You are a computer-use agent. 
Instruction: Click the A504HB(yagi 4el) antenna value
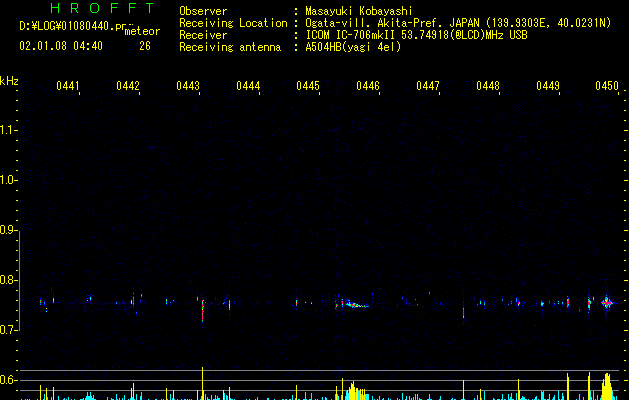[x=353, y=47]
